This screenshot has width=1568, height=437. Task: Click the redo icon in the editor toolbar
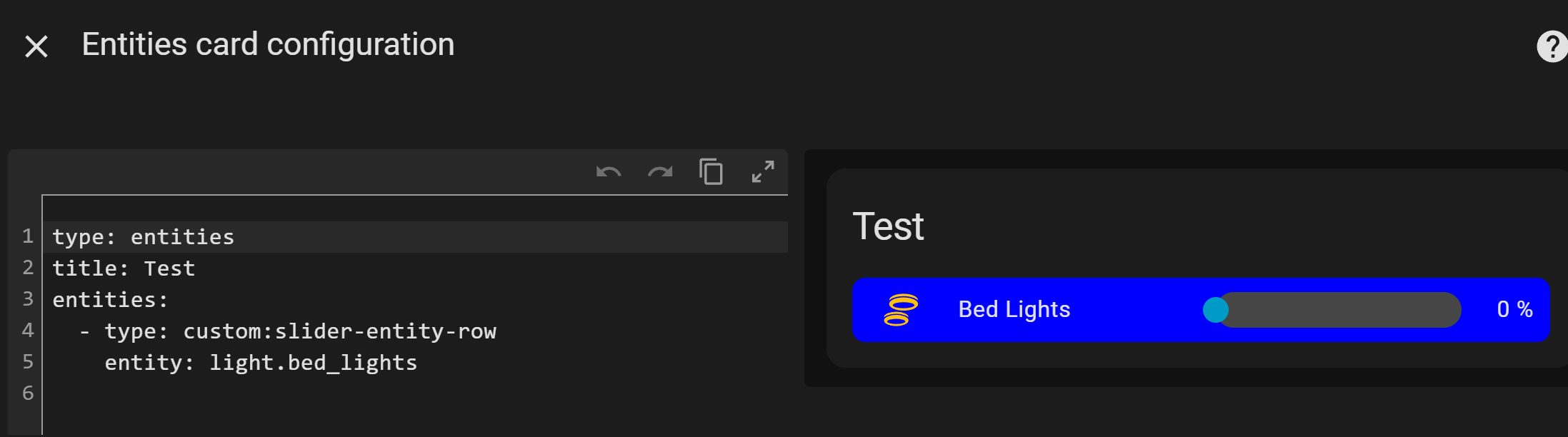(660, 172)
